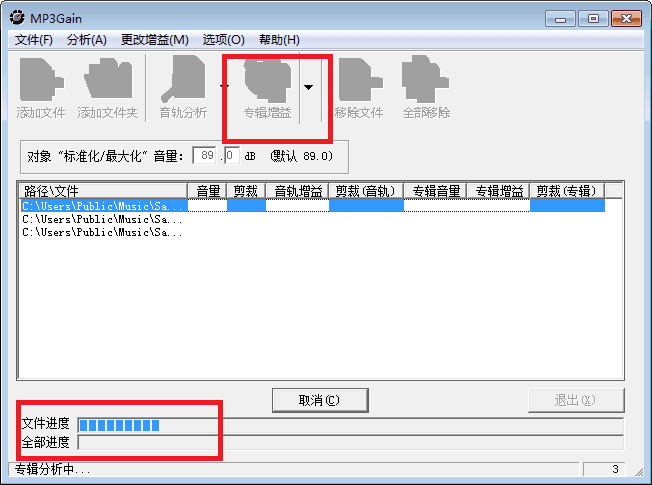
Task: Minimize the MP3Gain window
Action: [x=560, y=19]
